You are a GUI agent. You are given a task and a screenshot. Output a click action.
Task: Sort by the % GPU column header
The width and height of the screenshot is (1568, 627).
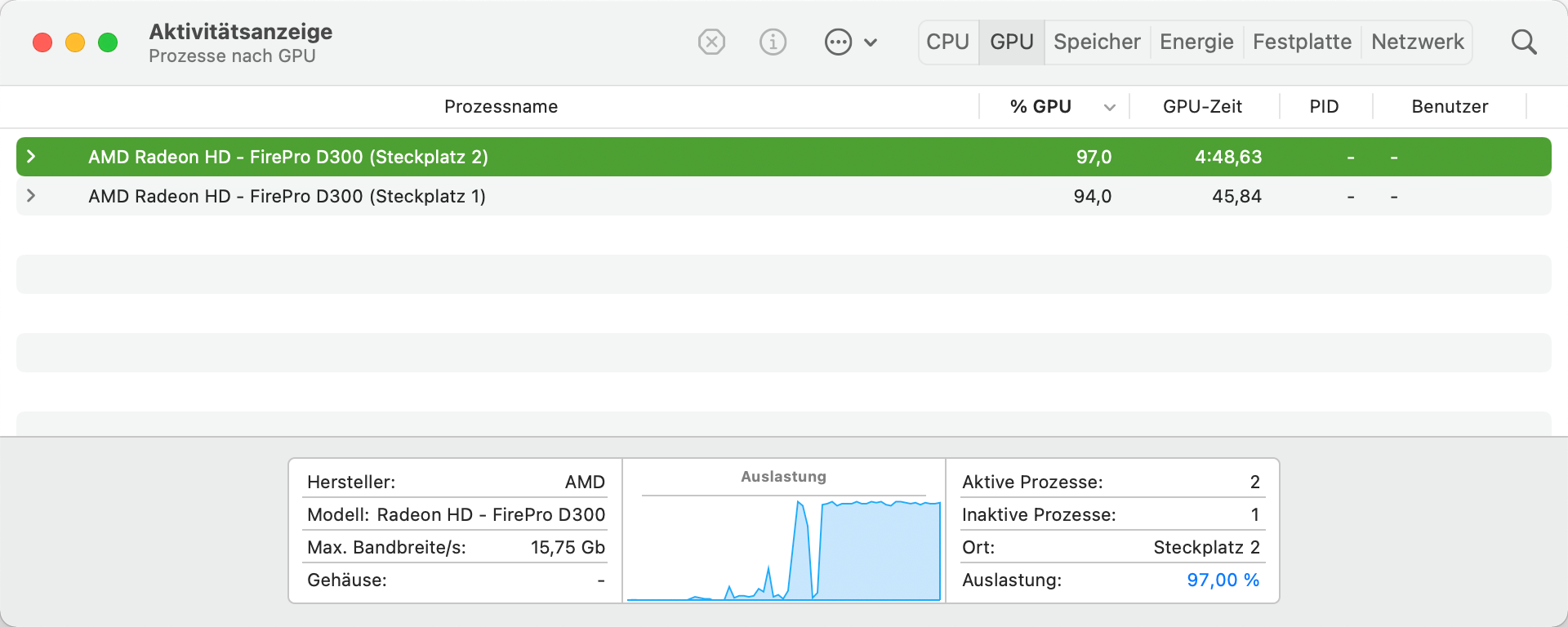[1040, 107]
